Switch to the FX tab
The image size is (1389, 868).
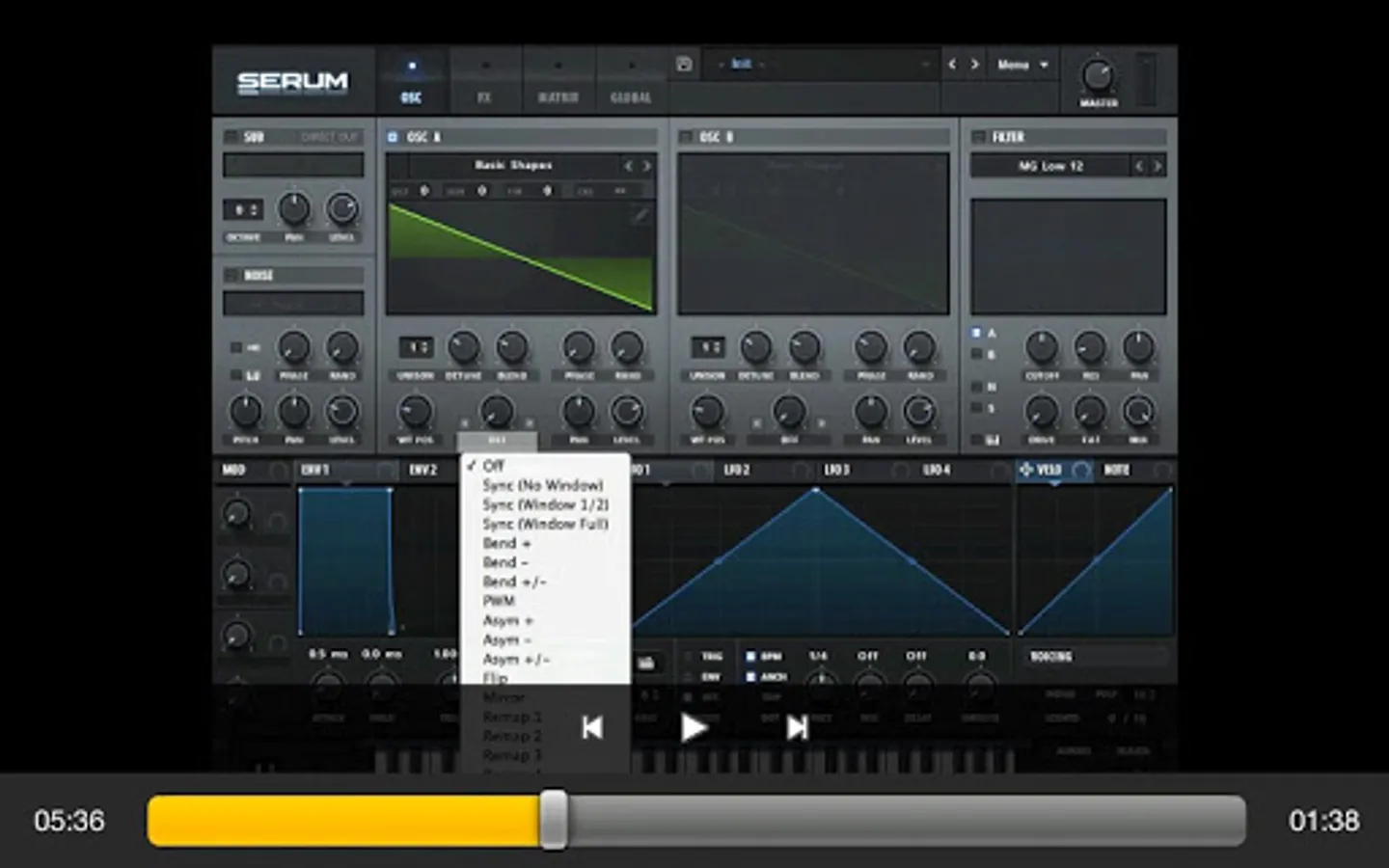coord(484,81)
